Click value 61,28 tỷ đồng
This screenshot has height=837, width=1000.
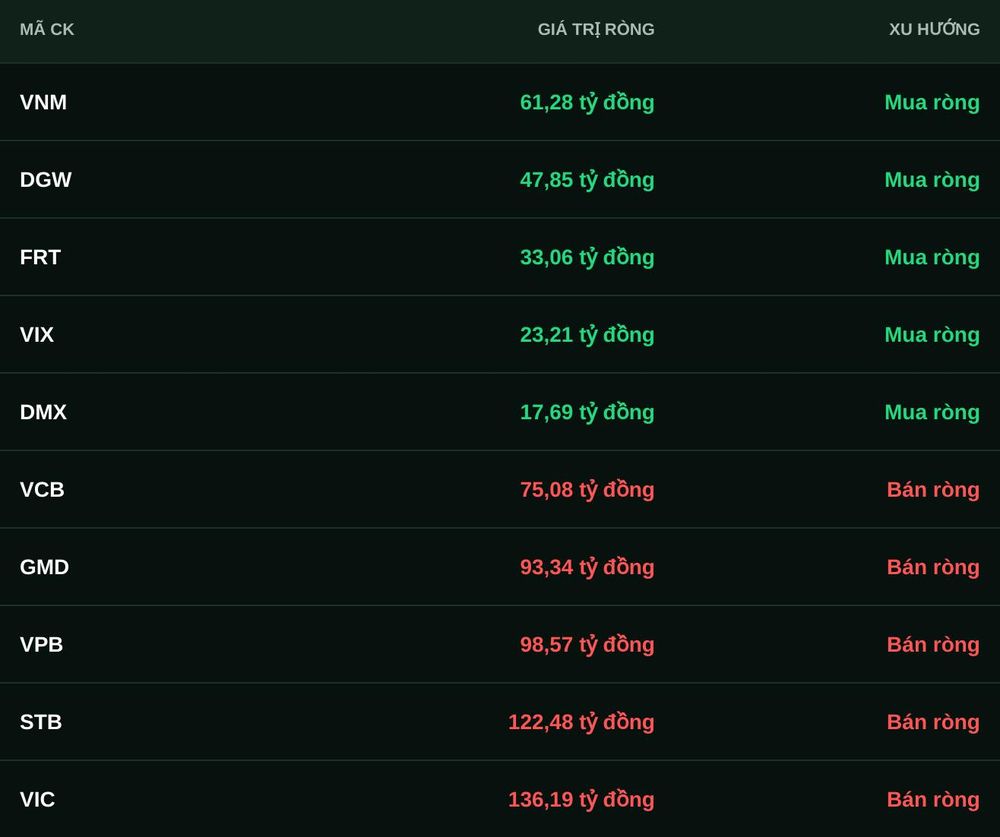[x=587, y=103]
